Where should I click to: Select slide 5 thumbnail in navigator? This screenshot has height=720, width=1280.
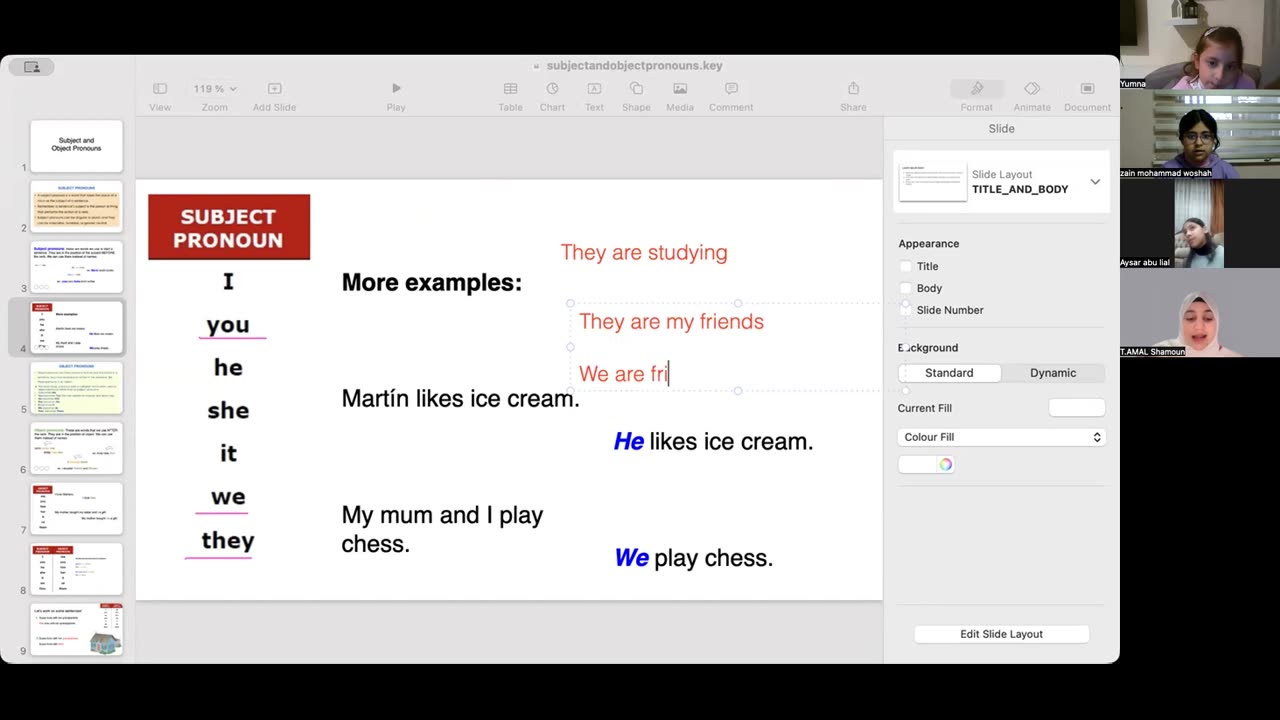[x=76, y=388]
